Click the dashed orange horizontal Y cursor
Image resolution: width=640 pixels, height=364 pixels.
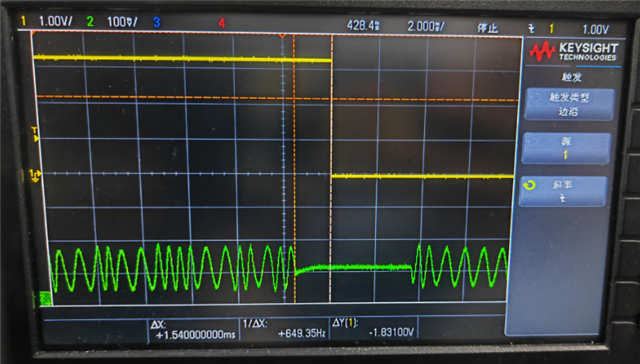278,98
